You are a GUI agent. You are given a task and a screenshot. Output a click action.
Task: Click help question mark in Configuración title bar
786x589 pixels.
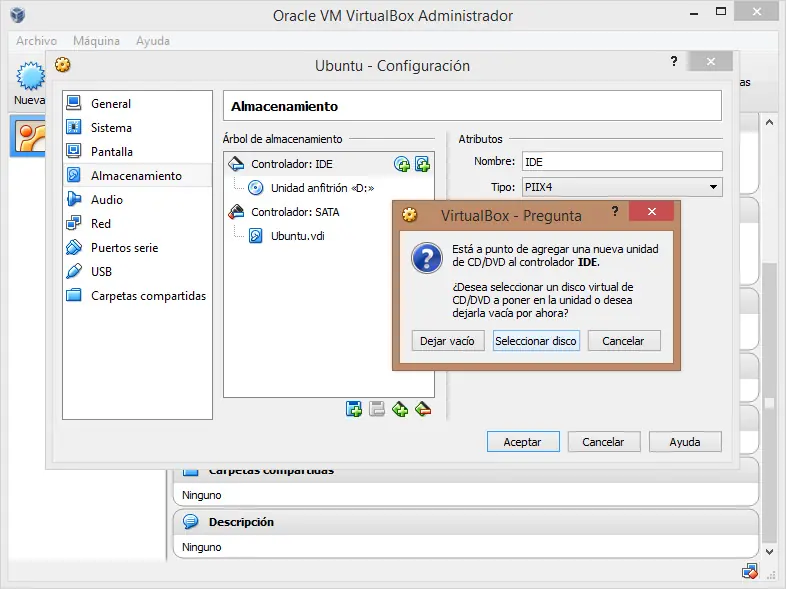(x=674, y=61)
